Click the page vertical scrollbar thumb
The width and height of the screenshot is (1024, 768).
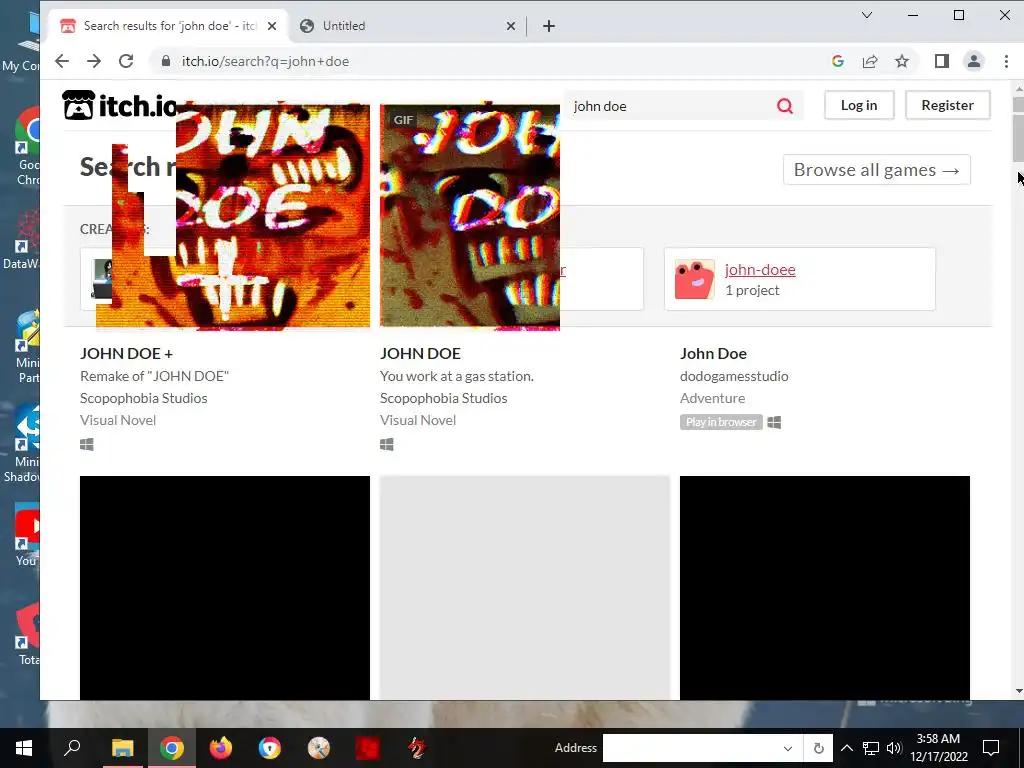point(1017,129)
